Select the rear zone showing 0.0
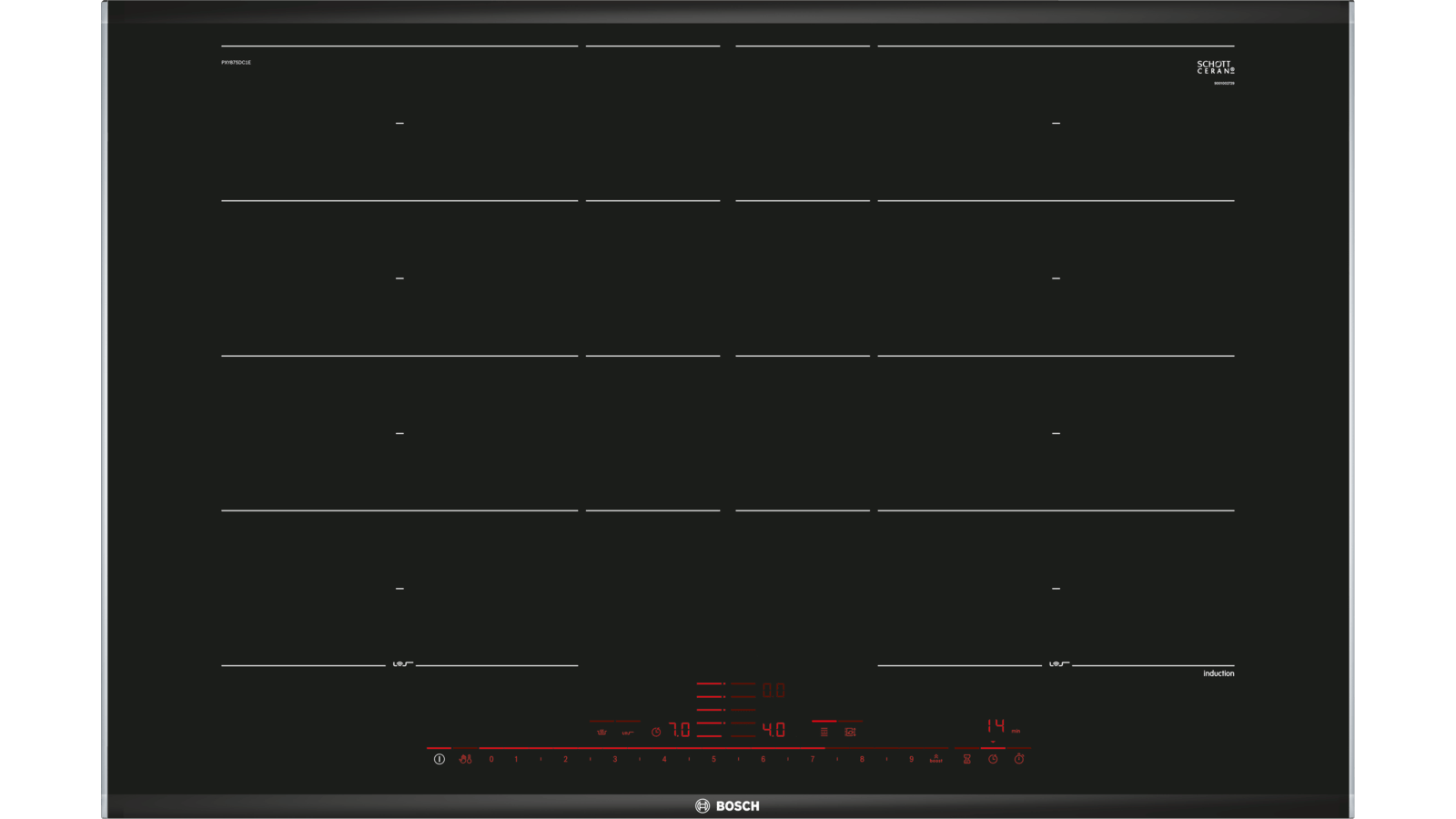Image resolution: width=1456 pixels, height=819 pixels. (773, 691)
